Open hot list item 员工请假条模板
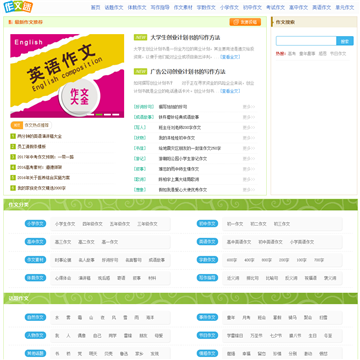Image resolution: width=360 pixels, height=360 pixels. (x=31, y=146)
